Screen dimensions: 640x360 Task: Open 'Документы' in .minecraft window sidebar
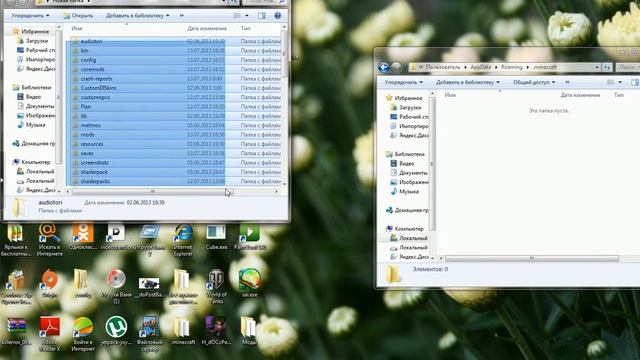[x=409, y=173]
